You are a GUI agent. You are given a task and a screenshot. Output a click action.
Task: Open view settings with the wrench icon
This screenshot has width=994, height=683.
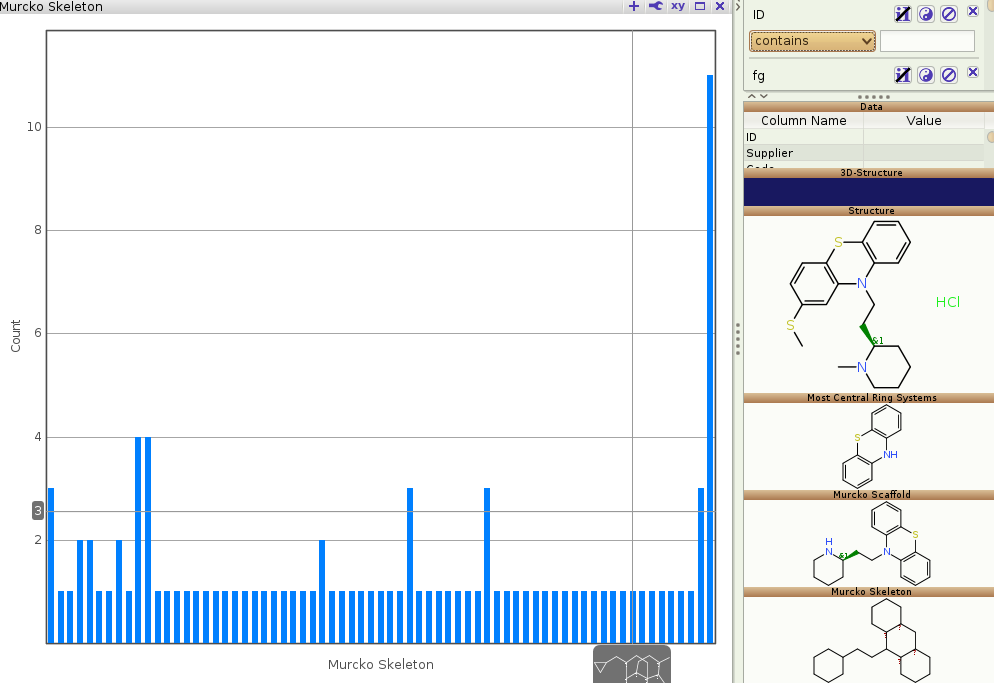coord(655,6)
